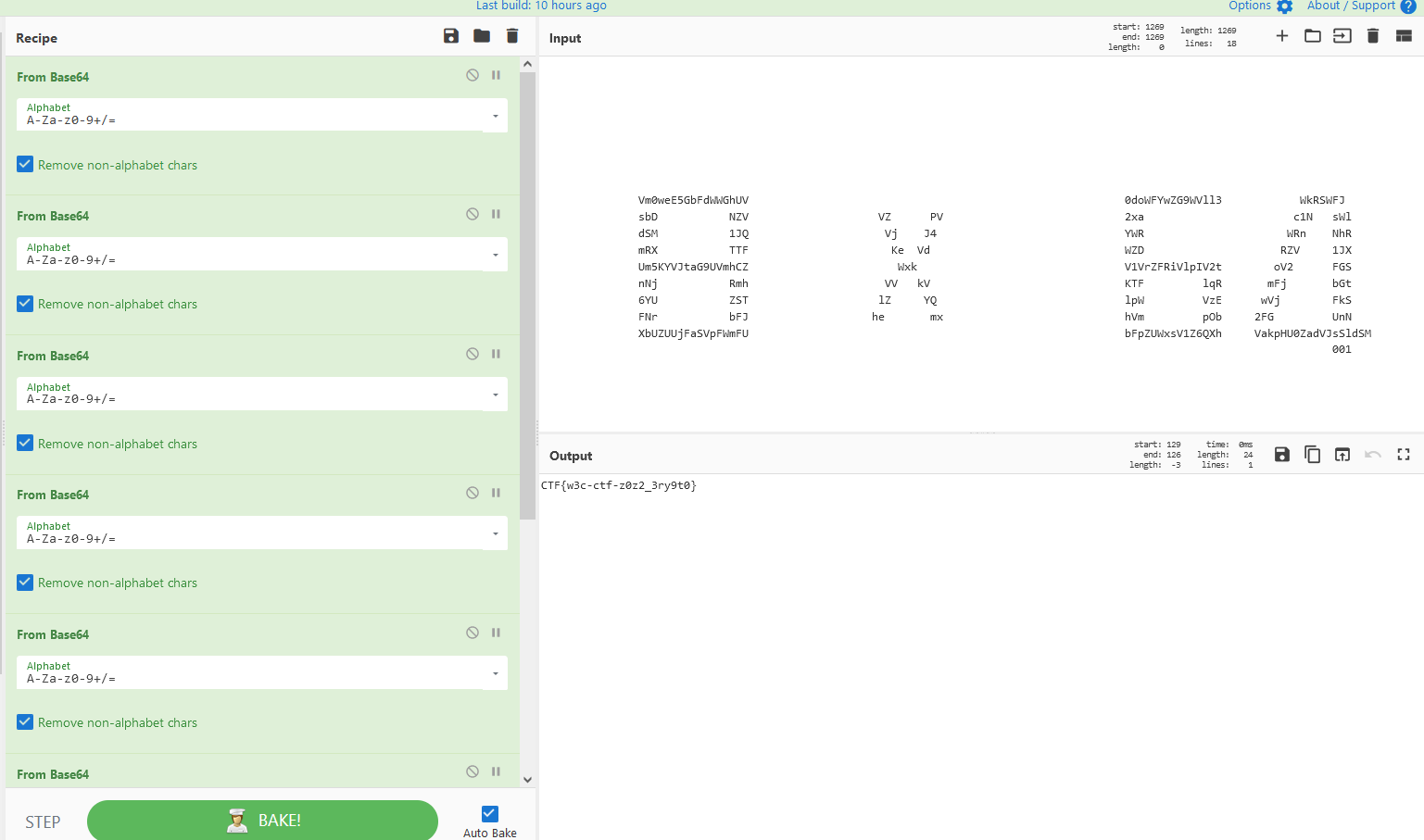Replace the input with the output
The height and width of the screenshot is (840, 1424).
(1342, 454)
